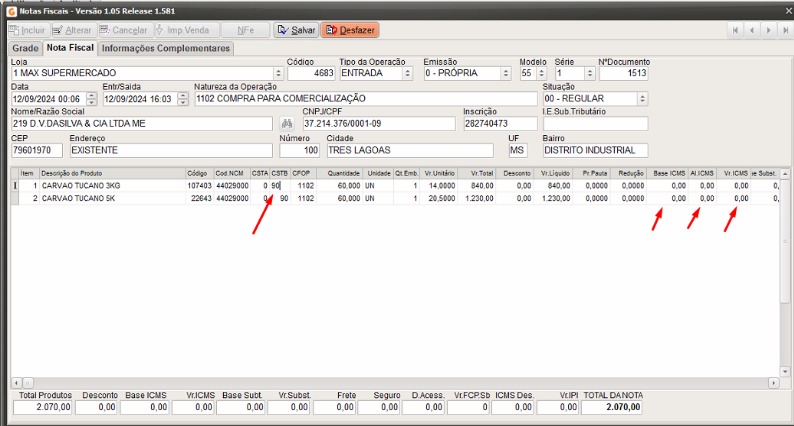Image resolution: width=794 pixels, height=426 pixels.
Task: Click the Loja field spinner
Action: 278,73
